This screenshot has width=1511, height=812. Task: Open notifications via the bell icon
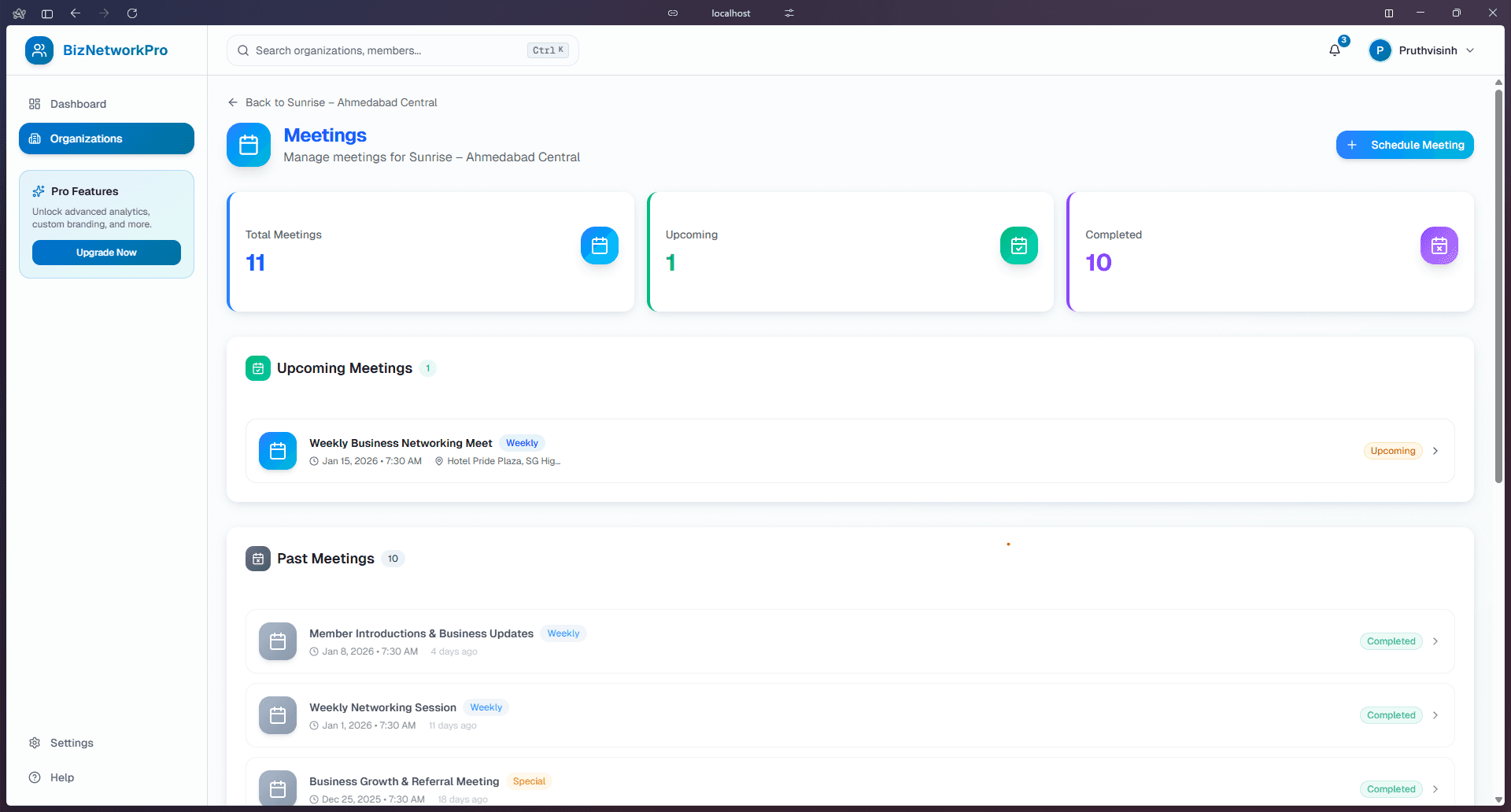[x=1333, y=50]
